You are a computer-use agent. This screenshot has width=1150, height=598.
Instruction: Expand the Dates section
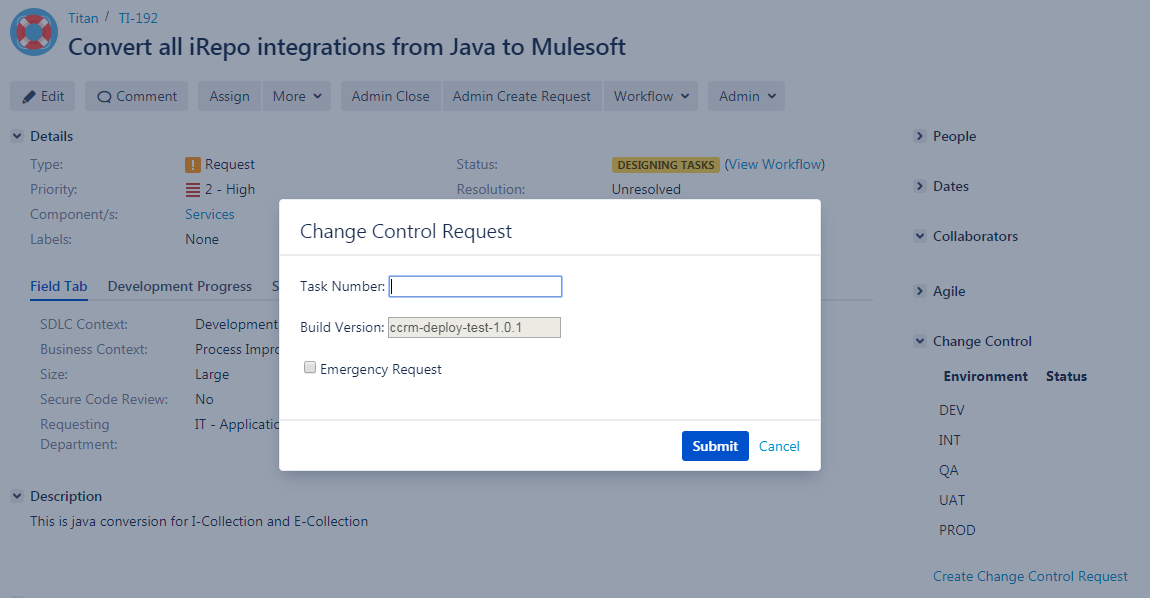920,186
